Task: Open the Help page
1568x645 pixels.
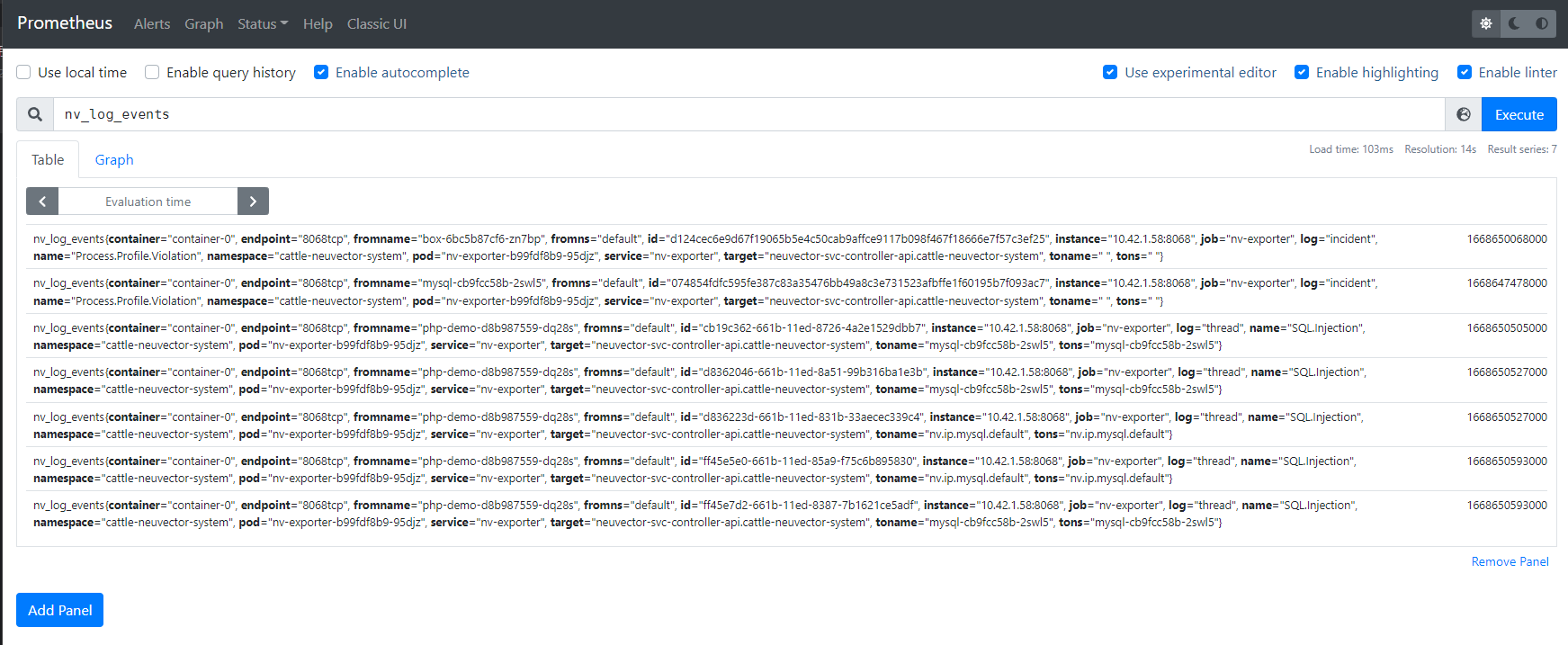Action: click(318, 23)
